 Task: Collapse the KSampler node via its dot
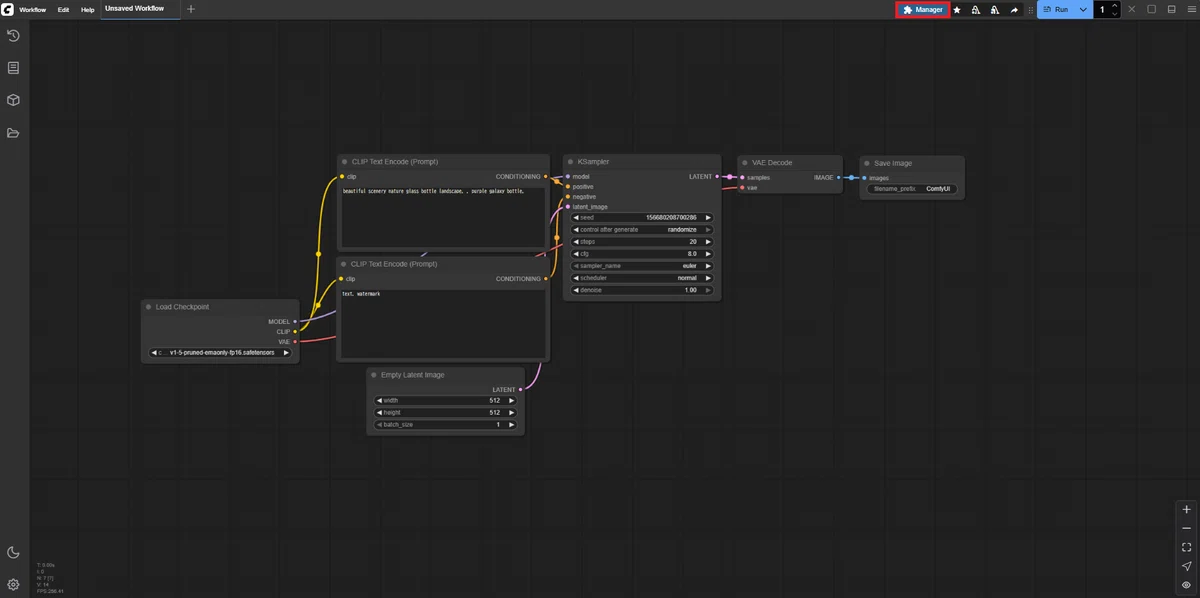tap(569, 161)
